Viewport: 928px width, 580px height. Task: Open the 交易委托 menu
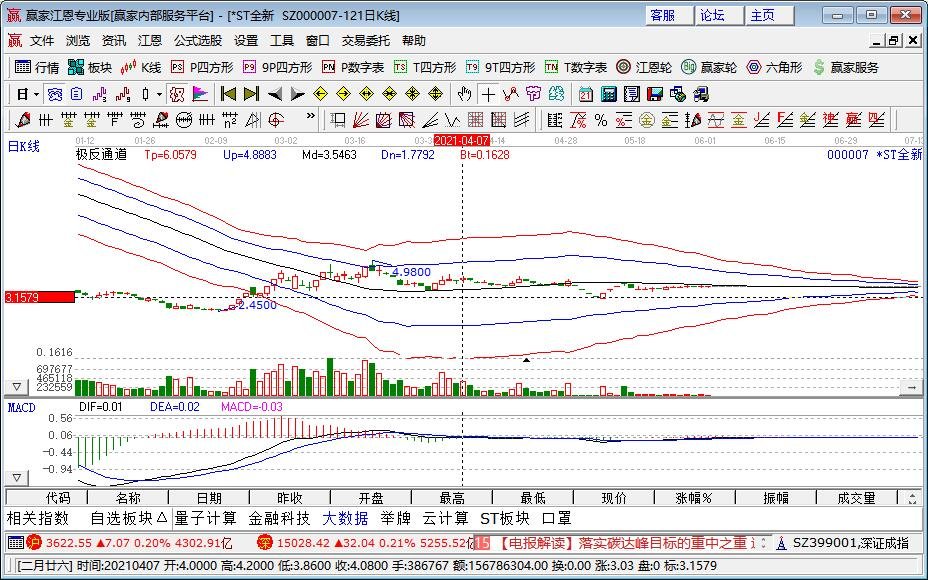[365, 41]
